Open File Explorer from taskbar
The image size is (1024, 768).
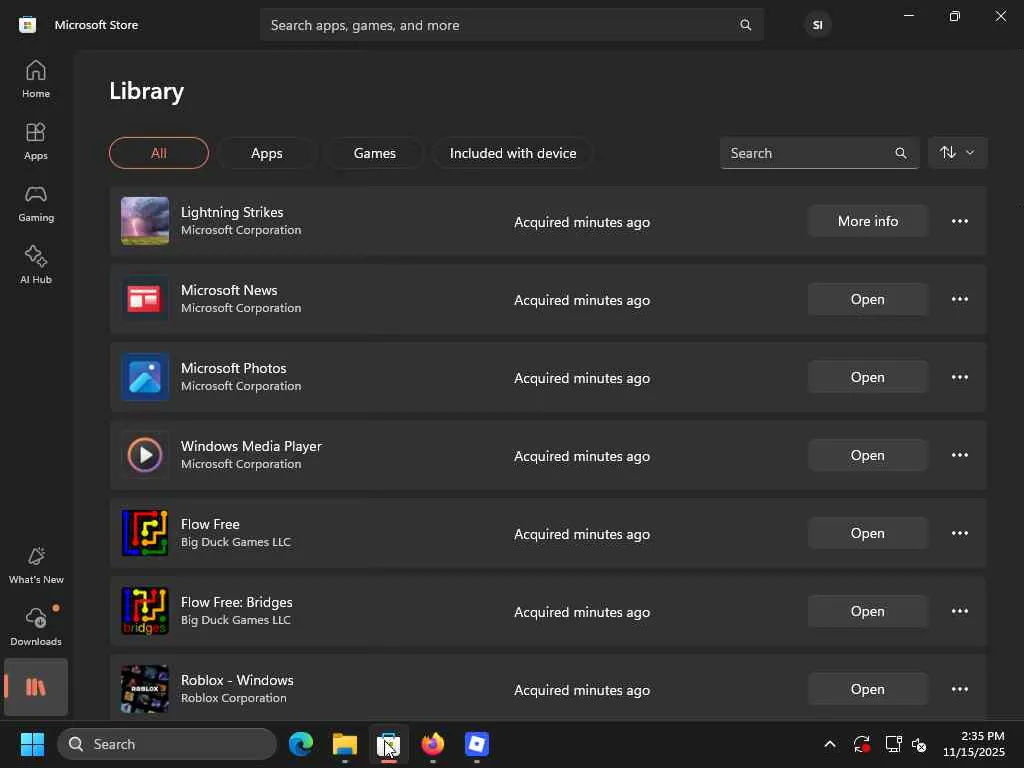(x=345, y=744)
